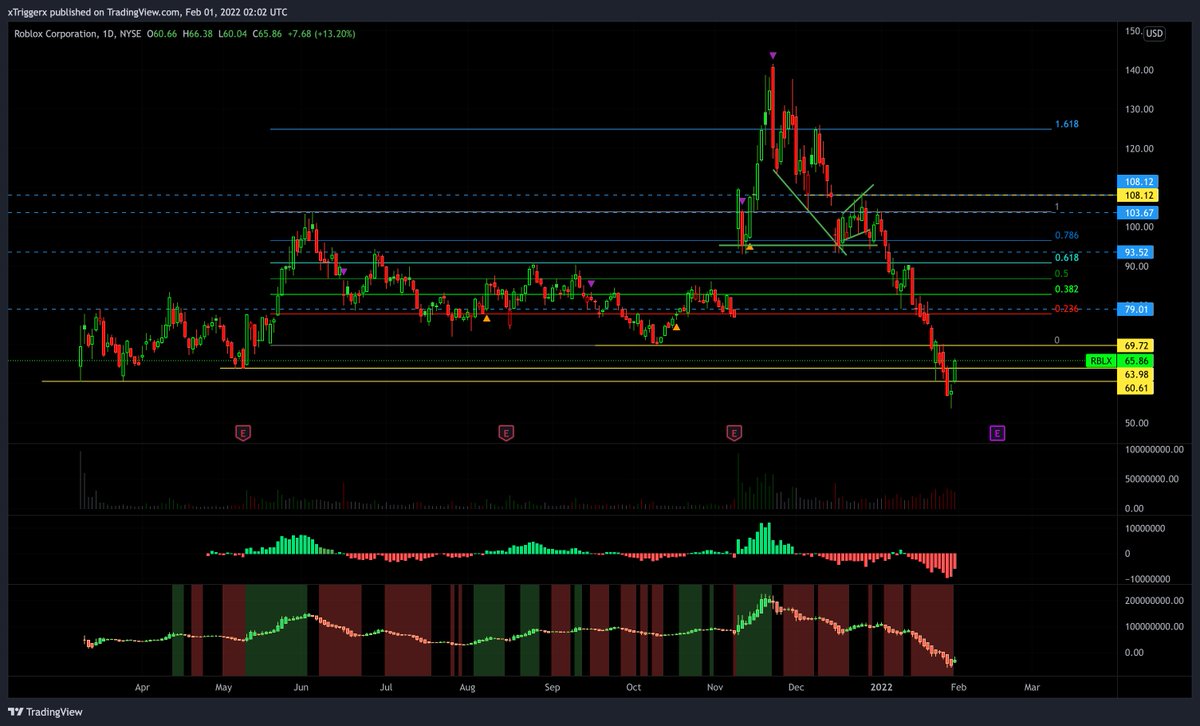The image size is (1200, 726).
Task: Click the +7.68 (+13.20%) change value
Action: (324, 34)
